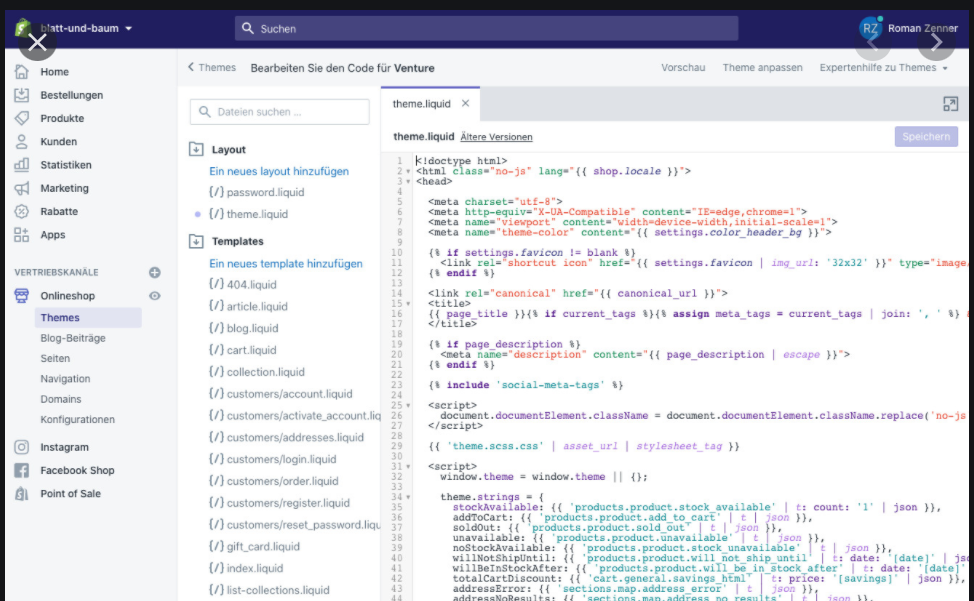Click the Home house icon
Image resolution: width=974 pixels, height=601 pixels.
tap(22, 71)
